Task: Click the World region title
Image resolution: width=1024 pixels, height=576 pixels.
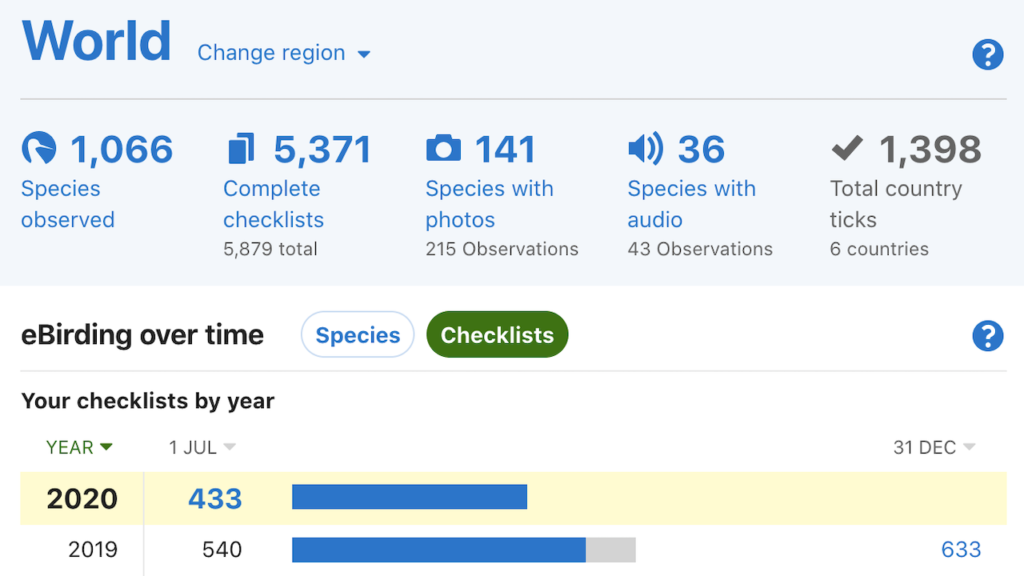Action: click(95, 40)
